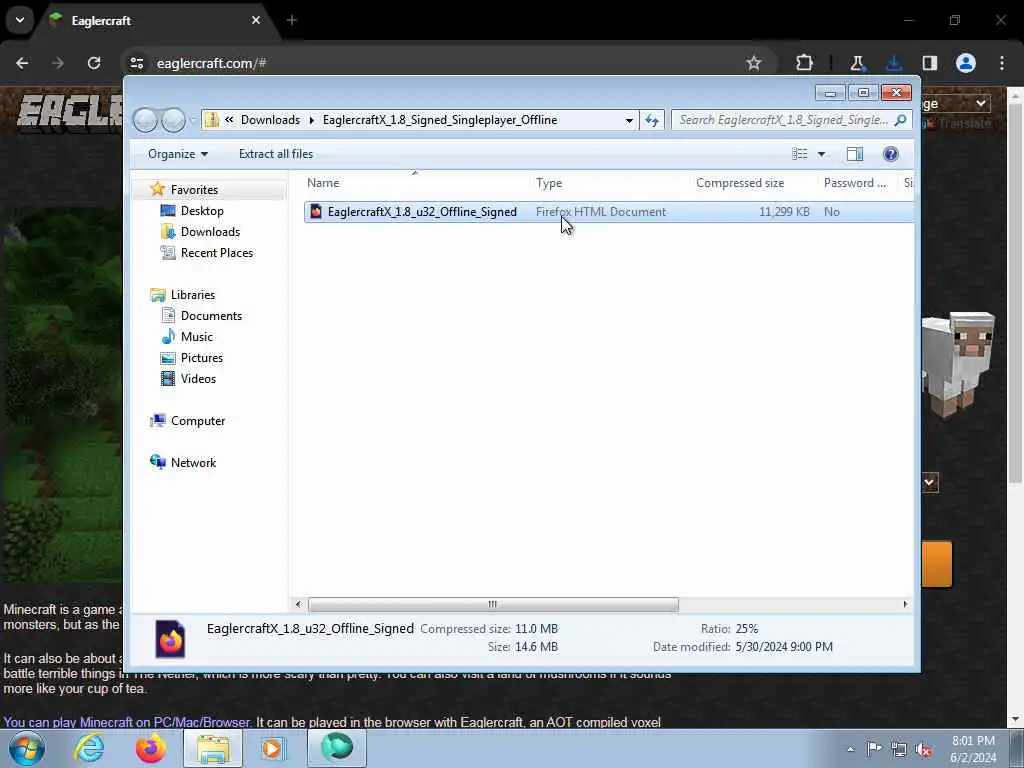Open Explorer Help icon
The height and width of the screenshot is (768, 1024).
point(890,154)
